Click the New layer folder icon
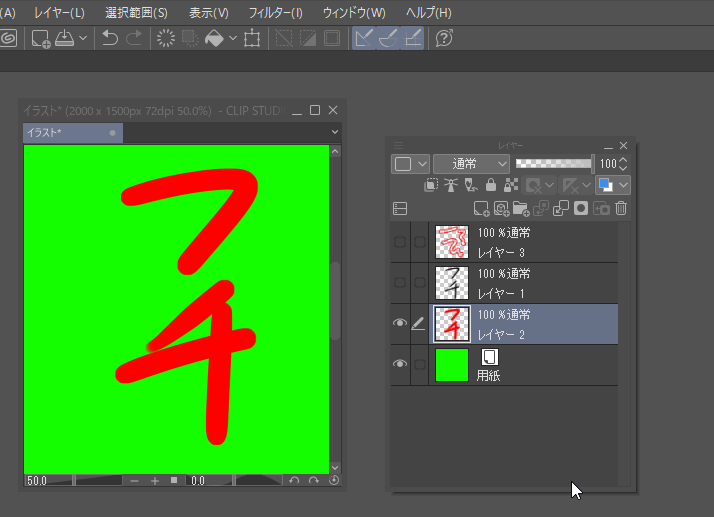This screenshot has height=517, width=714. click(x=521, y=209)
